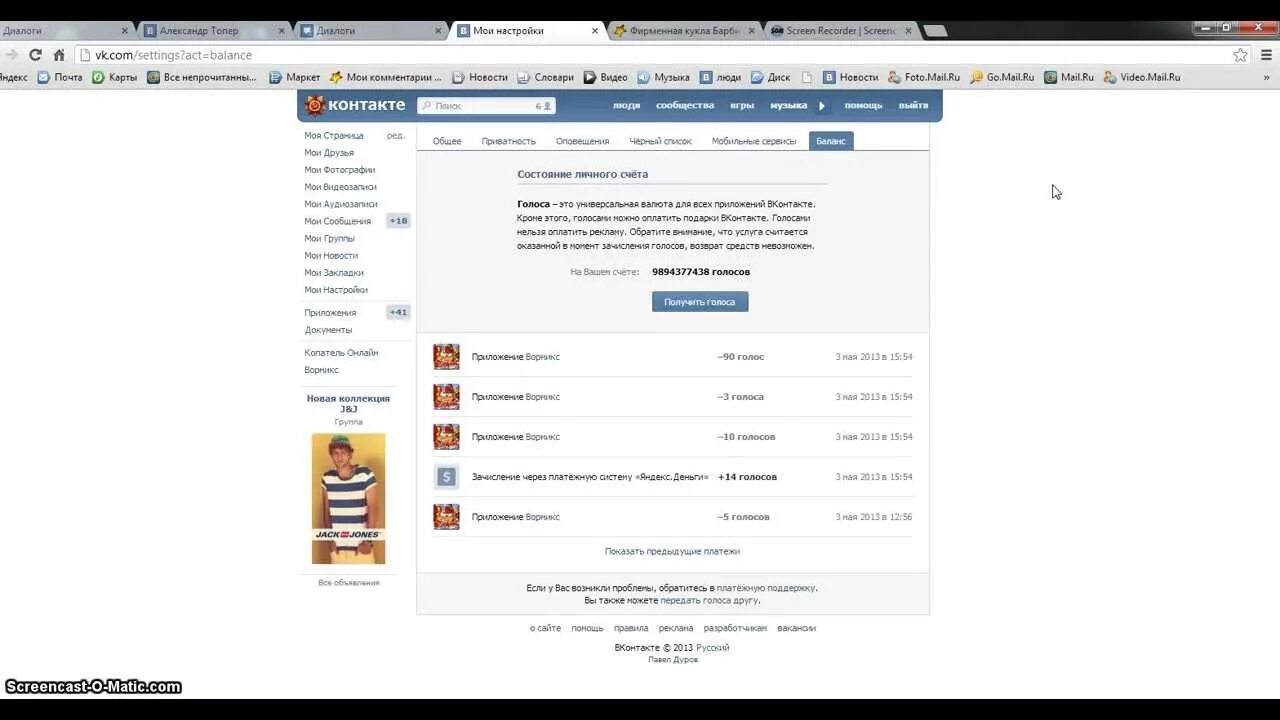
Task: Open the Foto.Mail.Ru bookmark
Action: point(923,77)
